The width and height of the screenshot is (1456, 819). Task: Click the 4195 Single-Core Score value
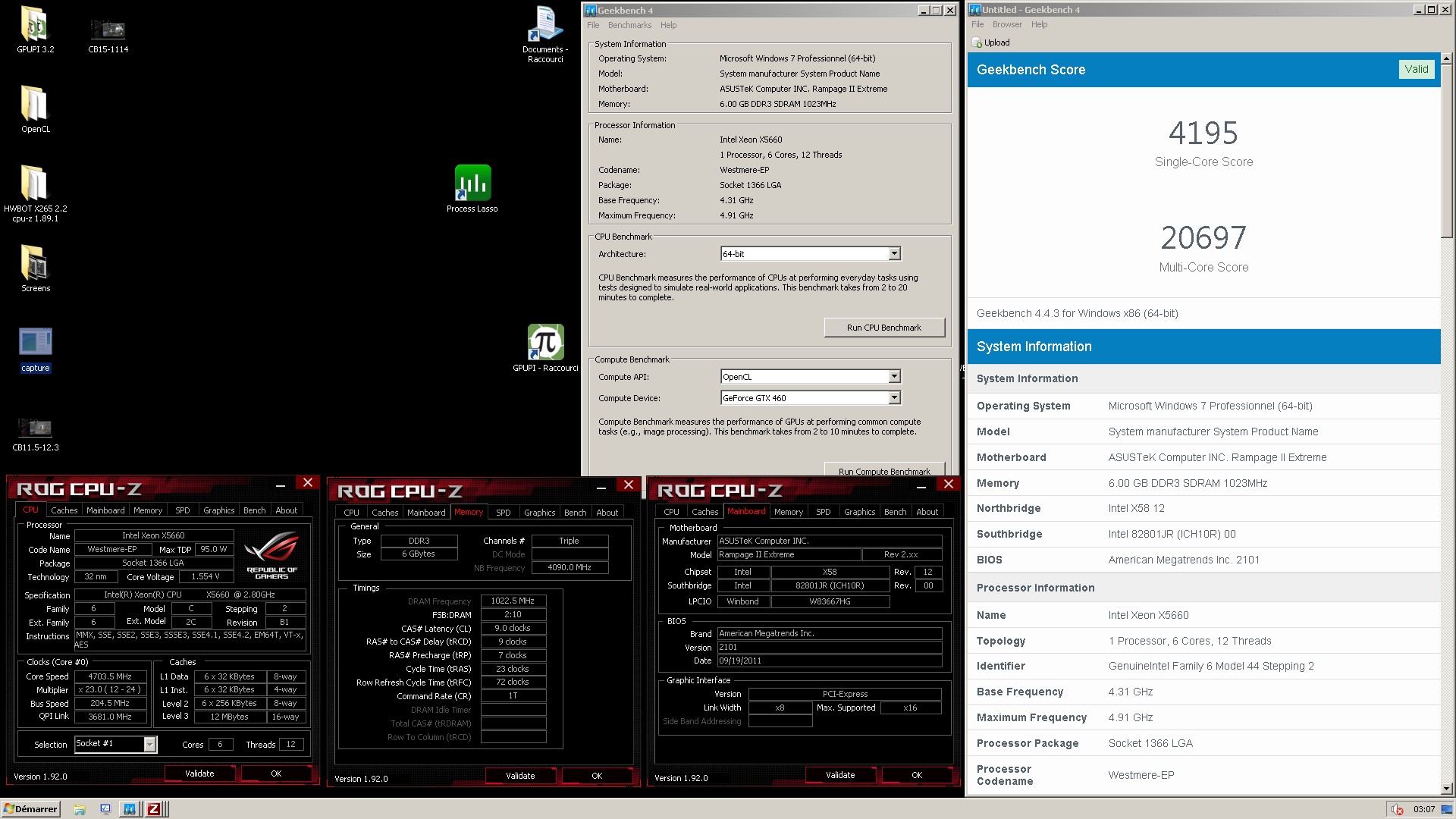[x=1203, y=133]
